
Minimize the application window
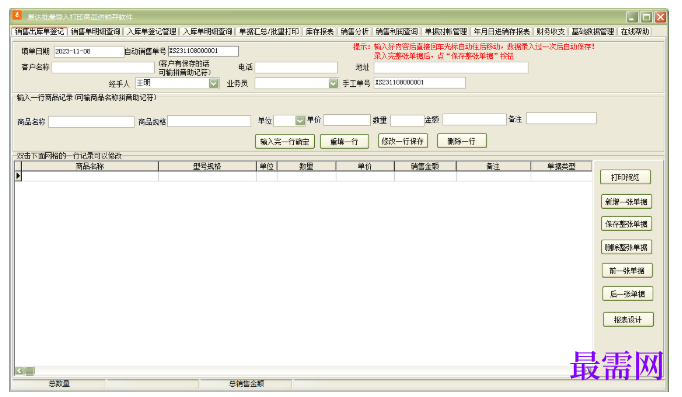[632, 17]
